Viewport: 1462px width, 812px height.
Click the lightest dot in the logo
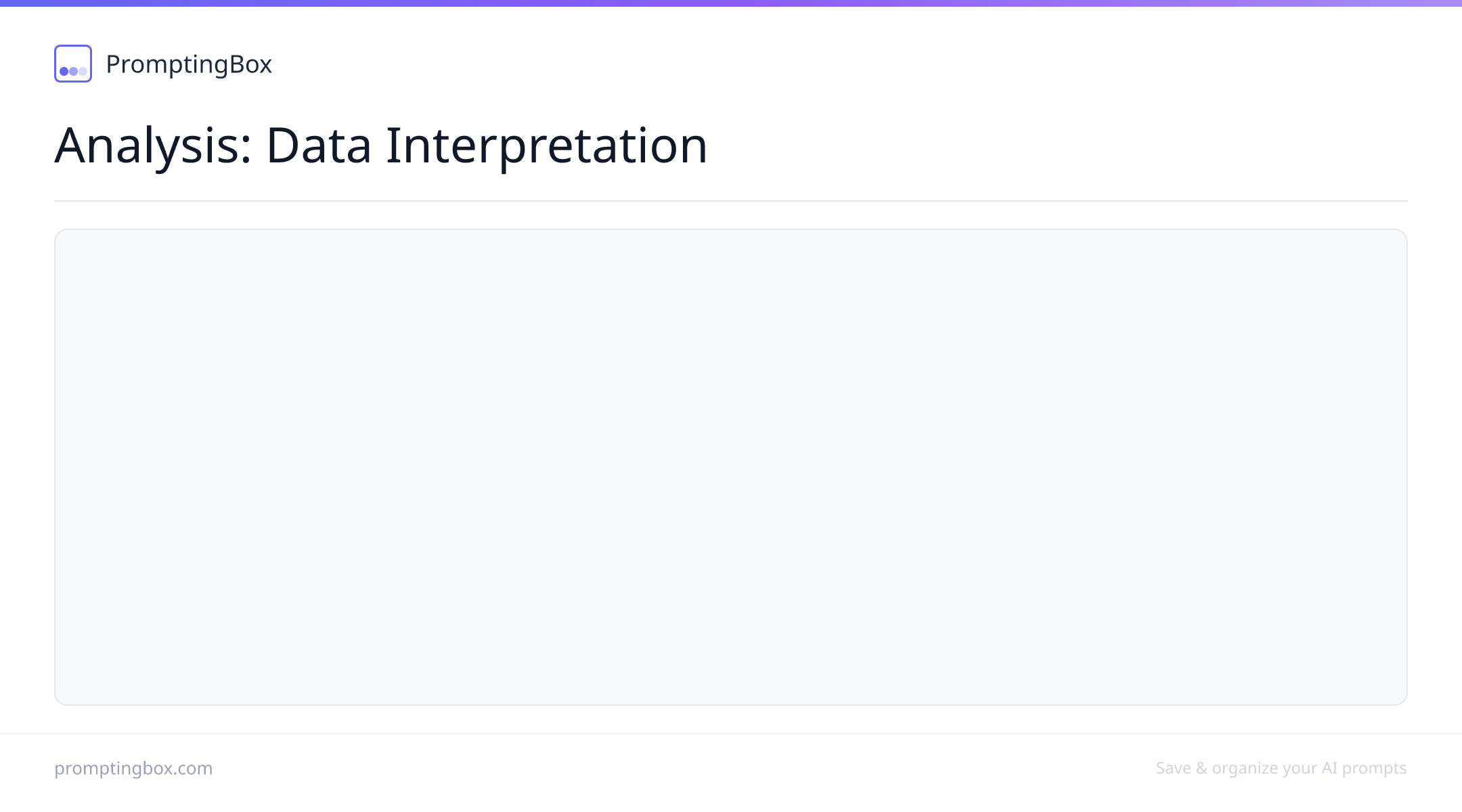tap(83, 71)
